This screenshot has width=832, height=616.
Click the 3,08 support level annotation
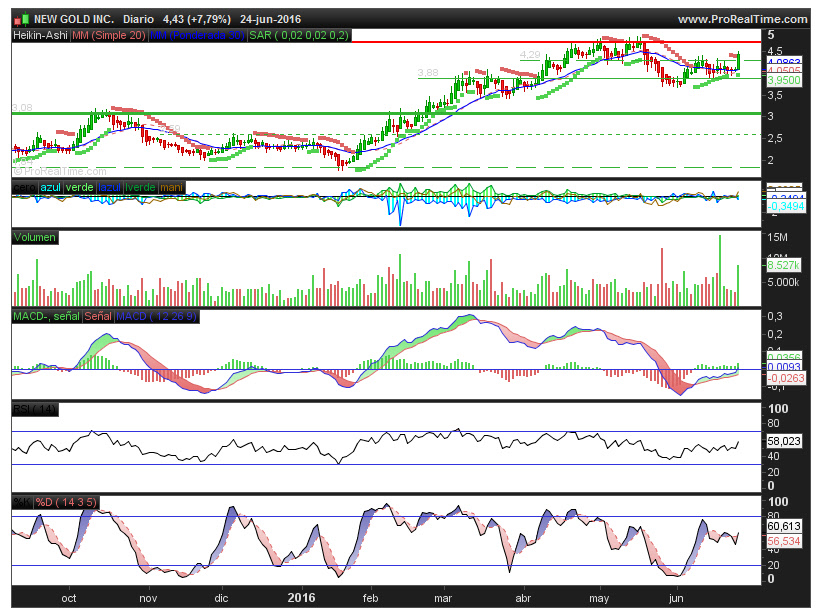(22, 108)
